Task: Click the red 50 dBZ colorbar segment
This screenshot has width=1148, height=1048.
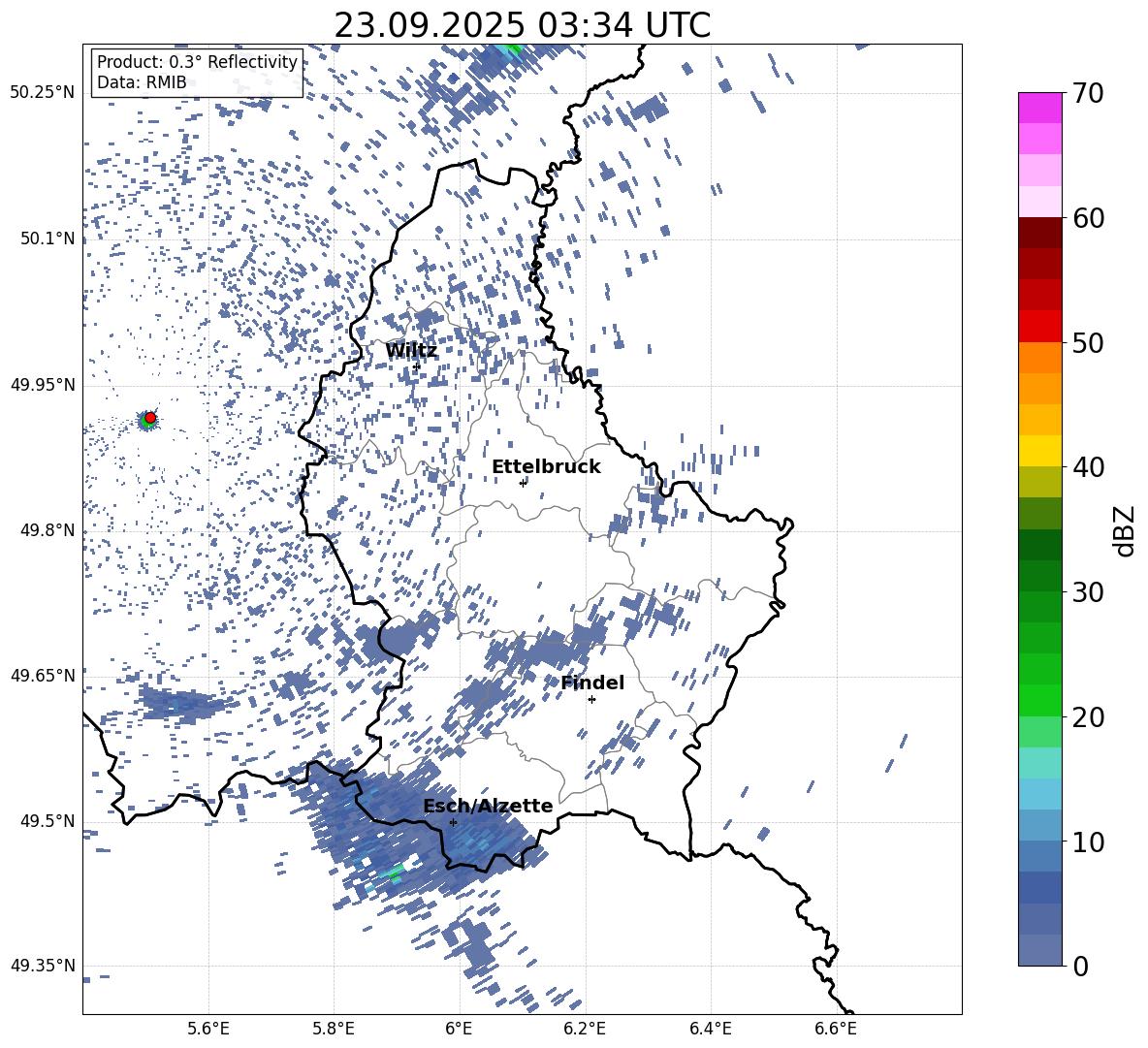Action: tap(1040, 327)
